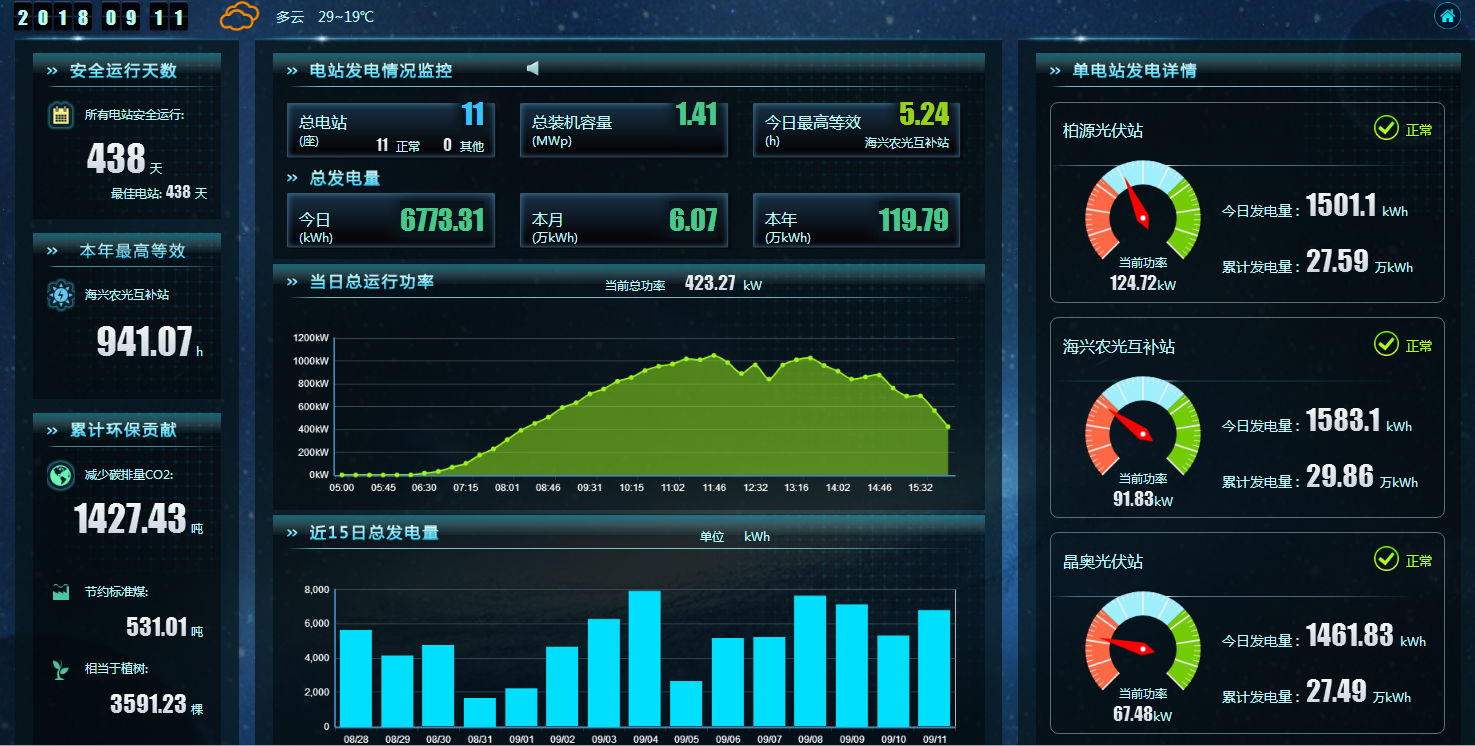The width and height of the screenshot is (1475, 746).
Task: Click the factory icon beside 节约标准煤
Action: point(61,592)
